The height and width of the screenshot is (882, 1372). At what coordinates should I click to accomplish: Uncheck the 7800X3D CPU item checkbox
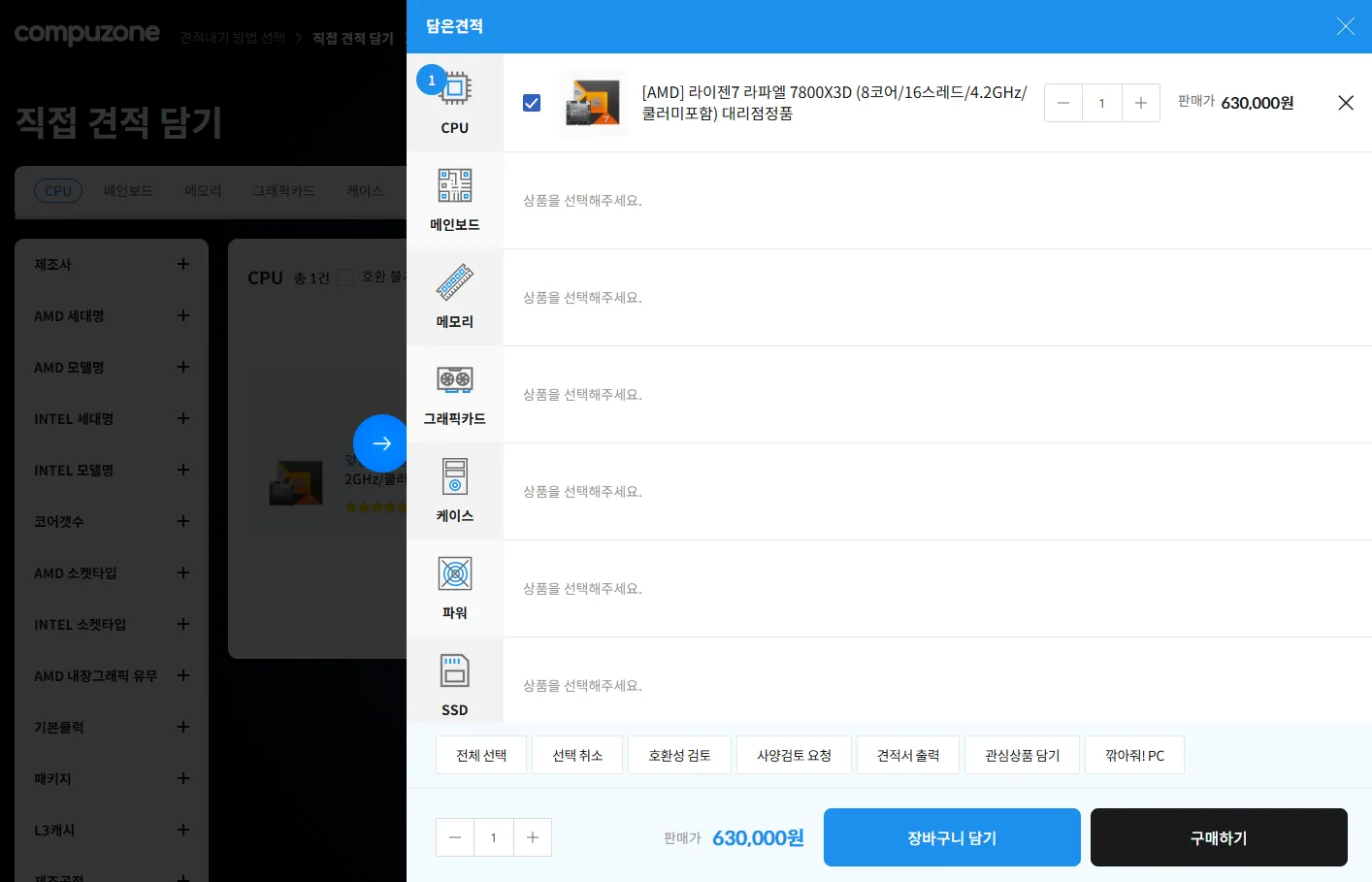pos(532,102)
